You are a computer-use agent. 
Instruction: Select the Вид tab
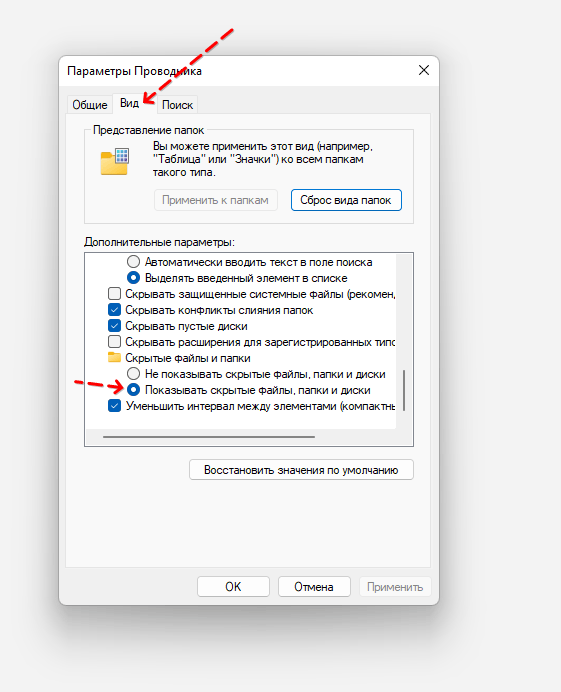pos(129,103)
